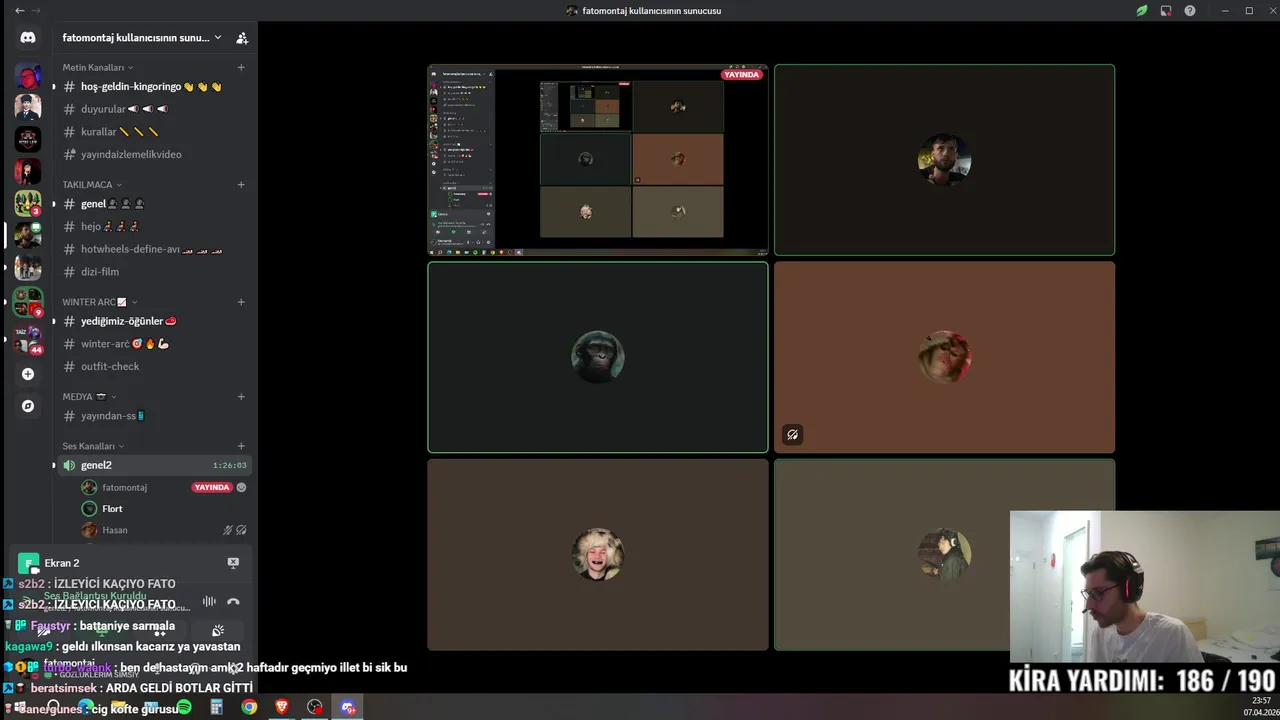Open server dropdown next to fatomontaj kullanıcısının sunucusu
This screenshot has width=1280, height=720.
click(x=218, y=38)
